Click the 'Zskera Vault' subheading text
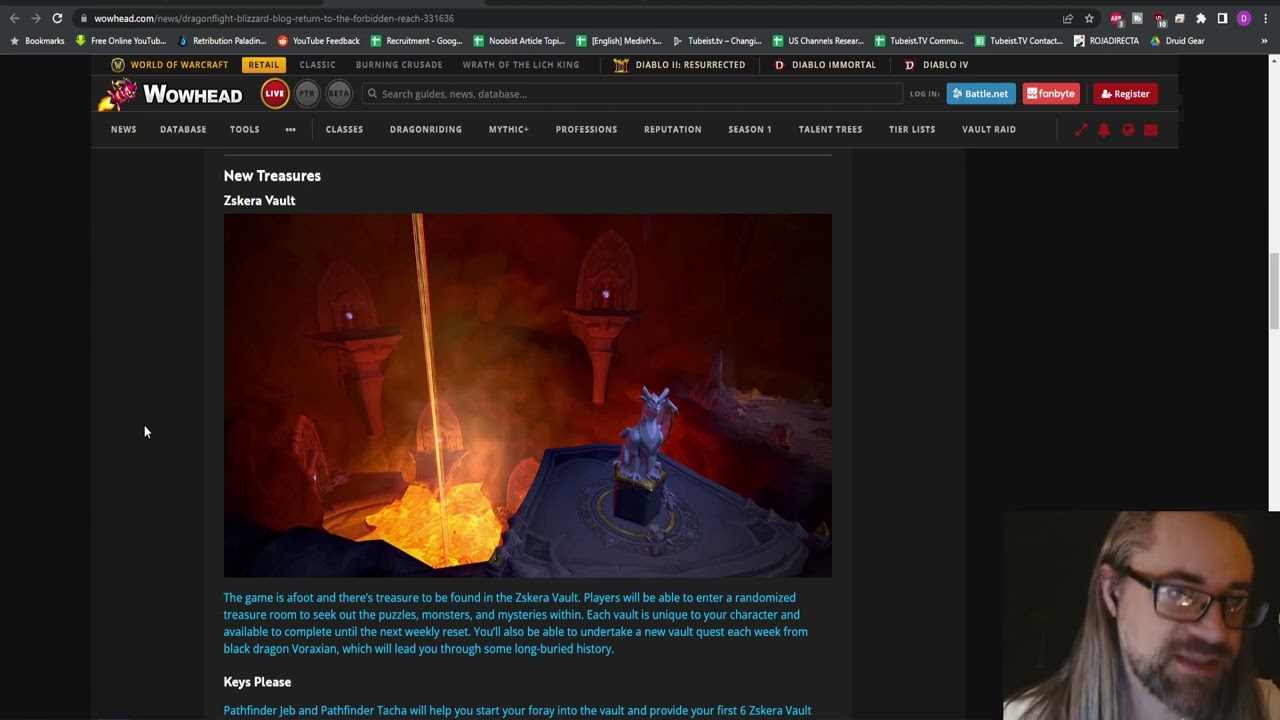The height and width of the screenshot is (720, 1280). pos(259,200)
